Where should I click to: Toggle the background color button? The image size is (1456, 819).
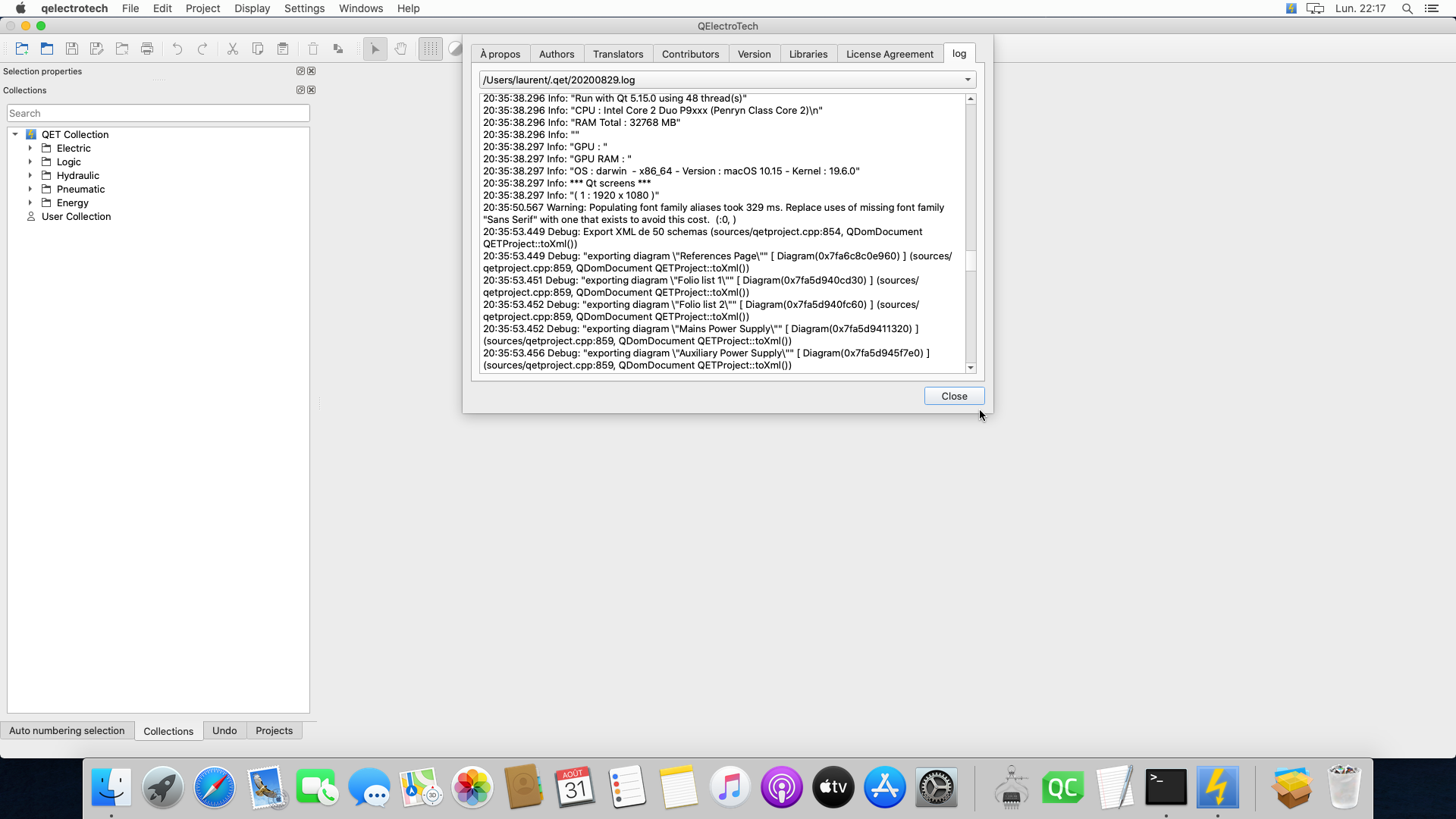[x=455, y=49]
